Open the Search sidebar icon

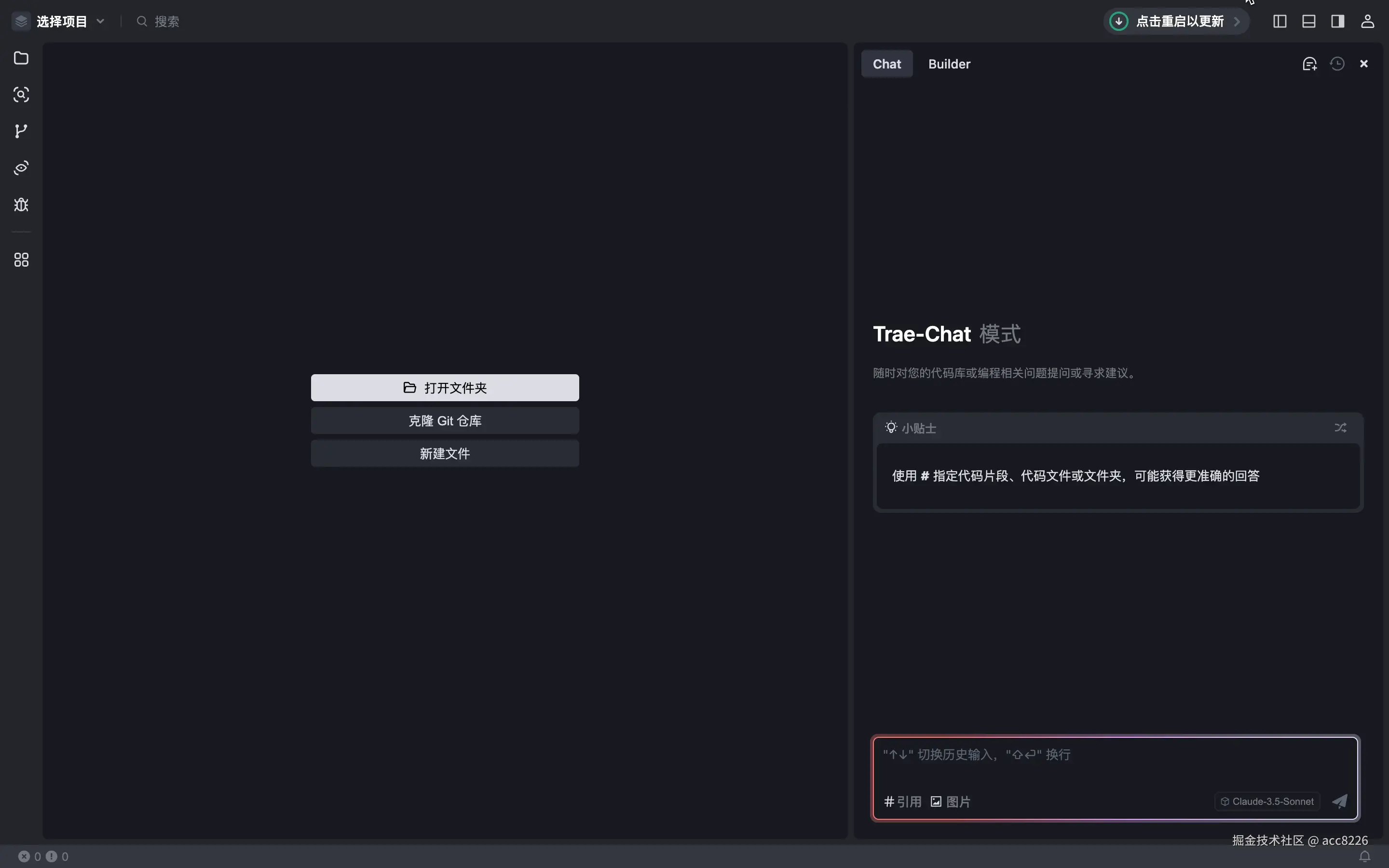click(x=21, y=95)
